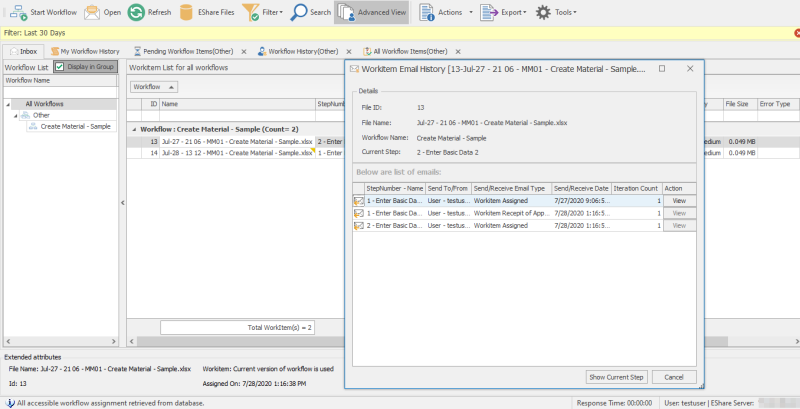Click the email icon of the first email row
The width and height of the screenshot is (800, 409).
pos(358,200)
